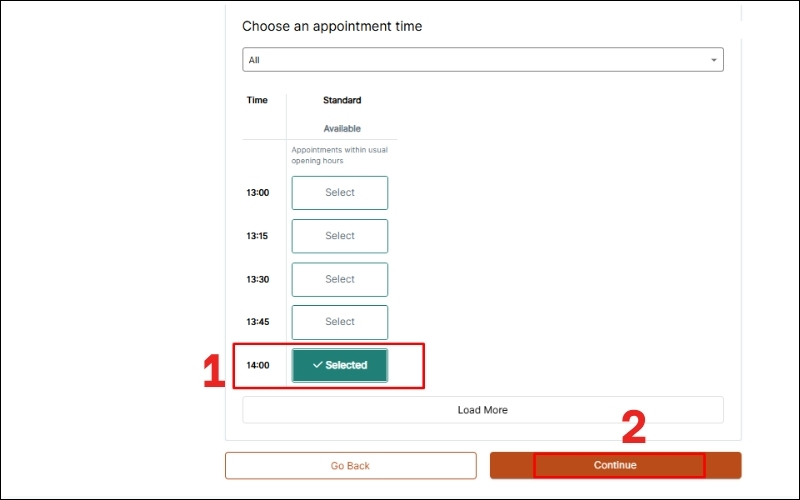Choose the 13:15 Select button
This screenshot has width=800, height=500.
pos(340,236)
